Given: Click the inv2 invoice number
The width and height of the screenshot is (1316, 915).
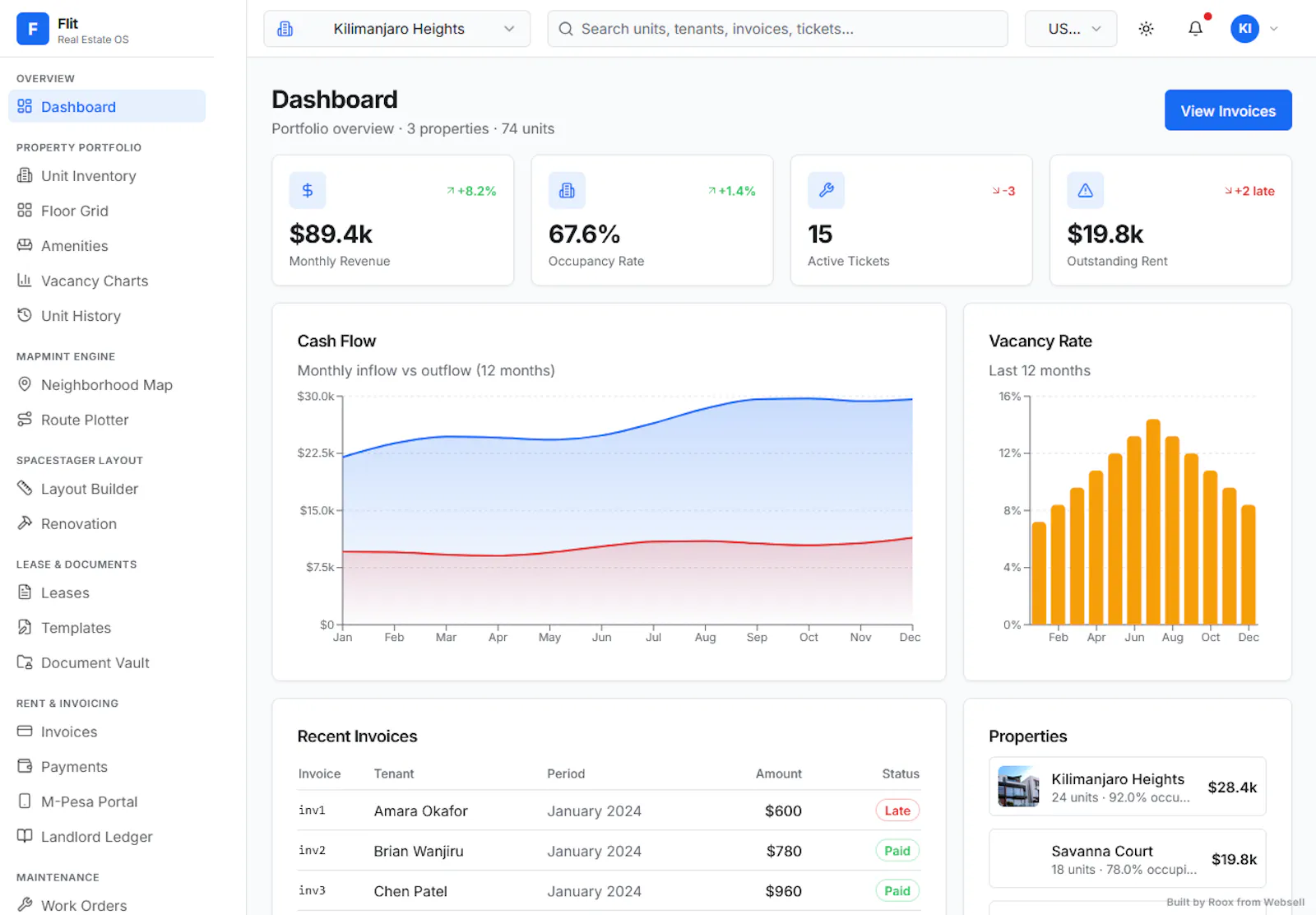Looking at the screenshot, I should point(312,851).
